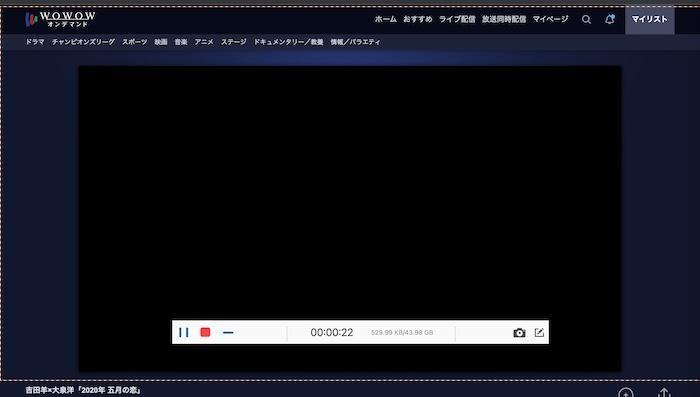Open おすすめ page

pyautogui.click(x=418, y=19)
